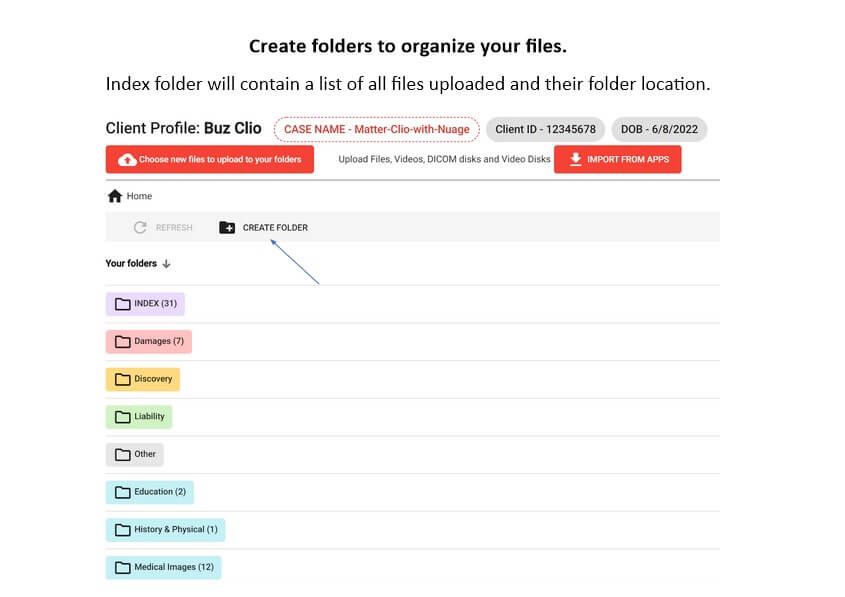Click the Create Folder plus icon
This screenshot has width=845, height=597.
click(227, 228)
